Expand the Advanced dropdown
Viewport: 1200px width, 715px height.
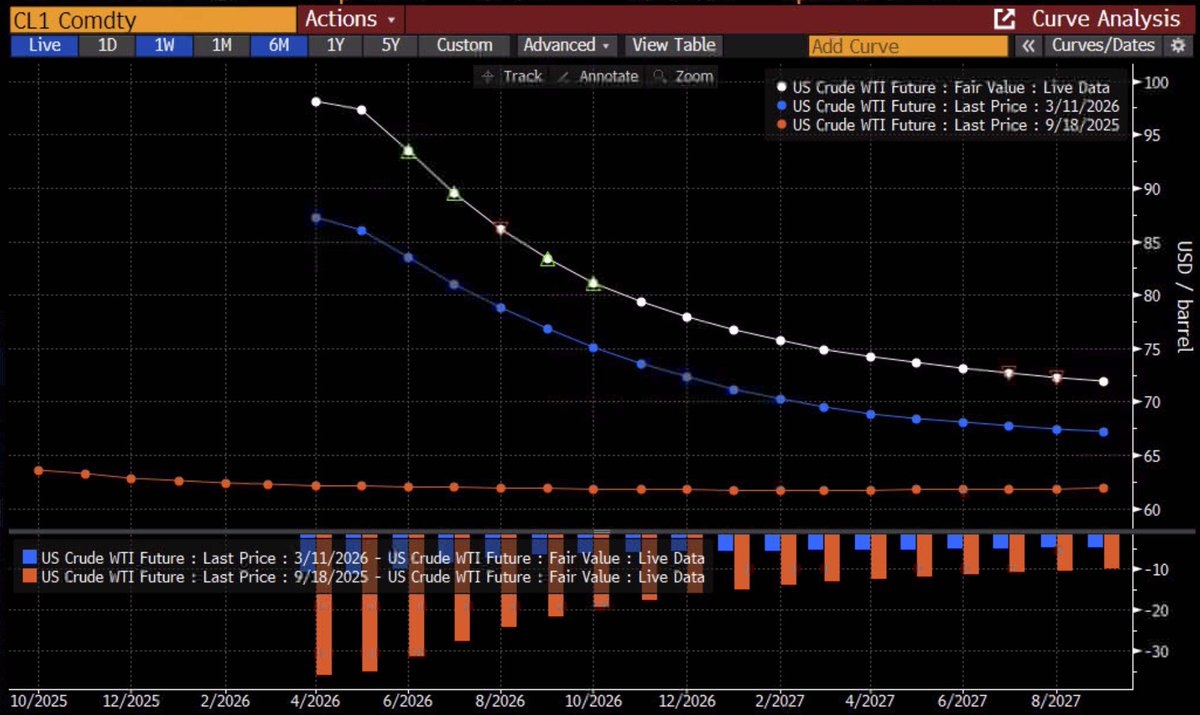[567, 45]
